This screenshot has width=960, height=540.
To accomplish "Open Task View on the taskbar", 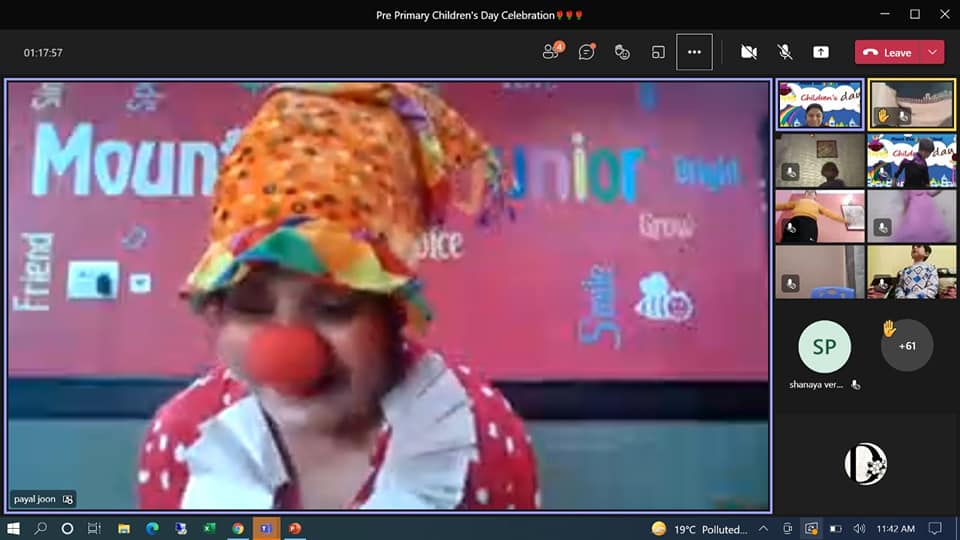I will (x=94, y=528).
